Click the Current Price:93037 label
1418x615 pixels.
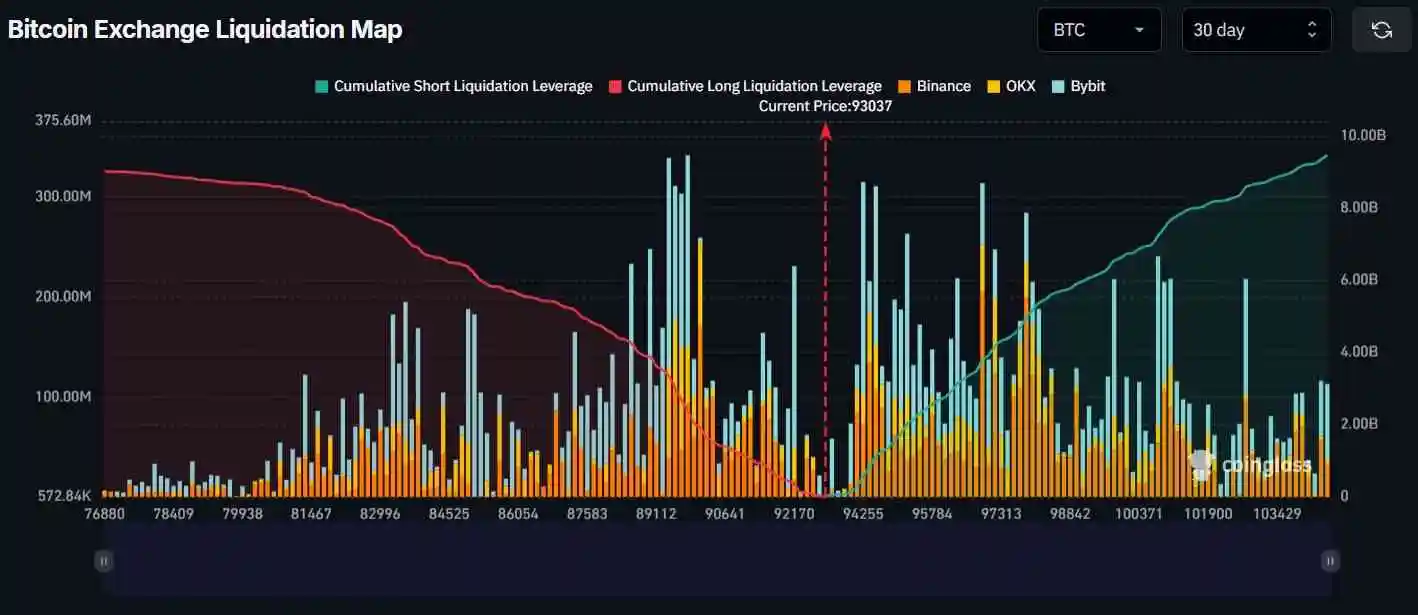point(824,105)
